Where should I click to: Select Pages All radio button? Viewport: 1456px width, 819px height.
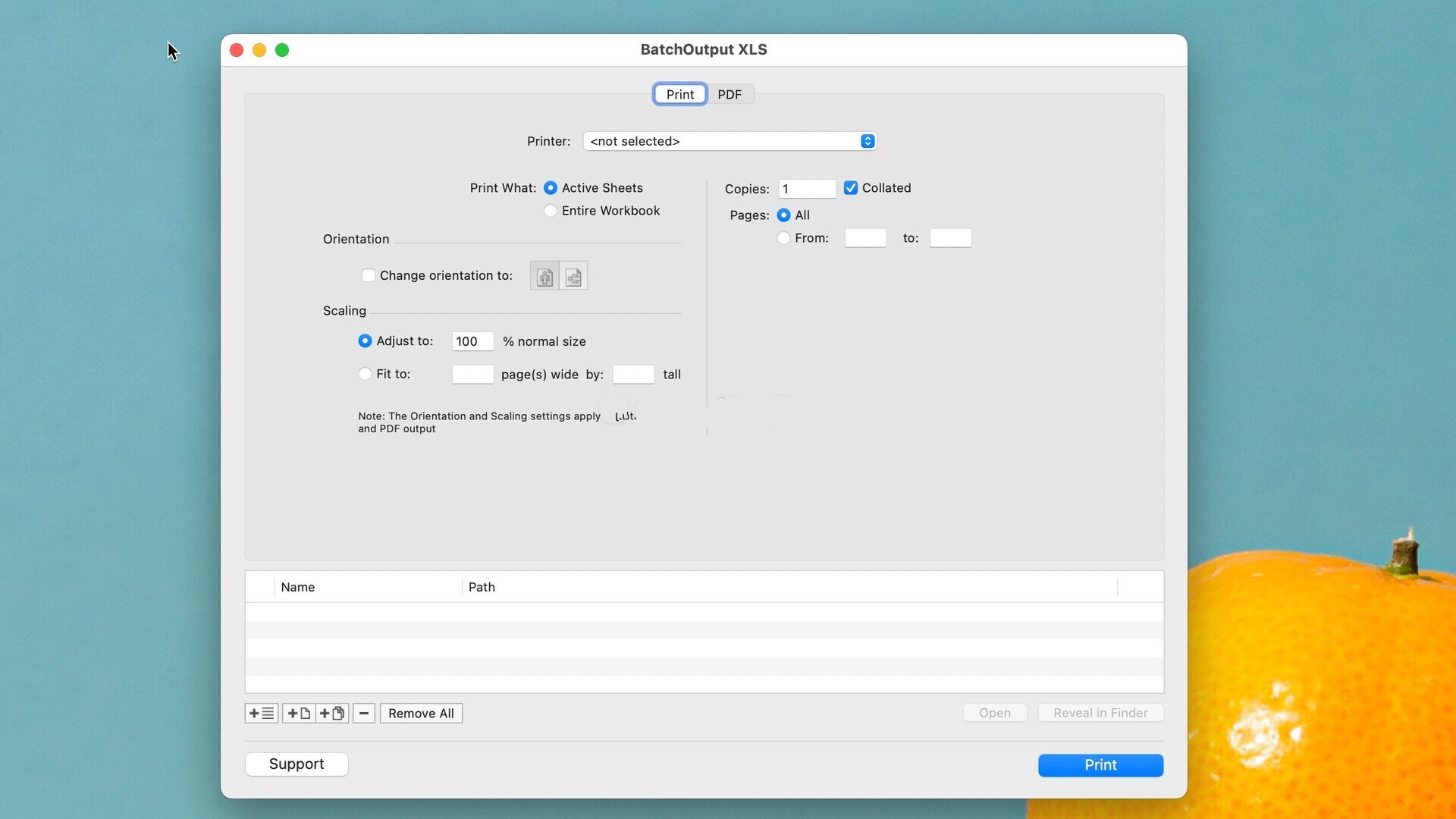click(x=783, y=215)
